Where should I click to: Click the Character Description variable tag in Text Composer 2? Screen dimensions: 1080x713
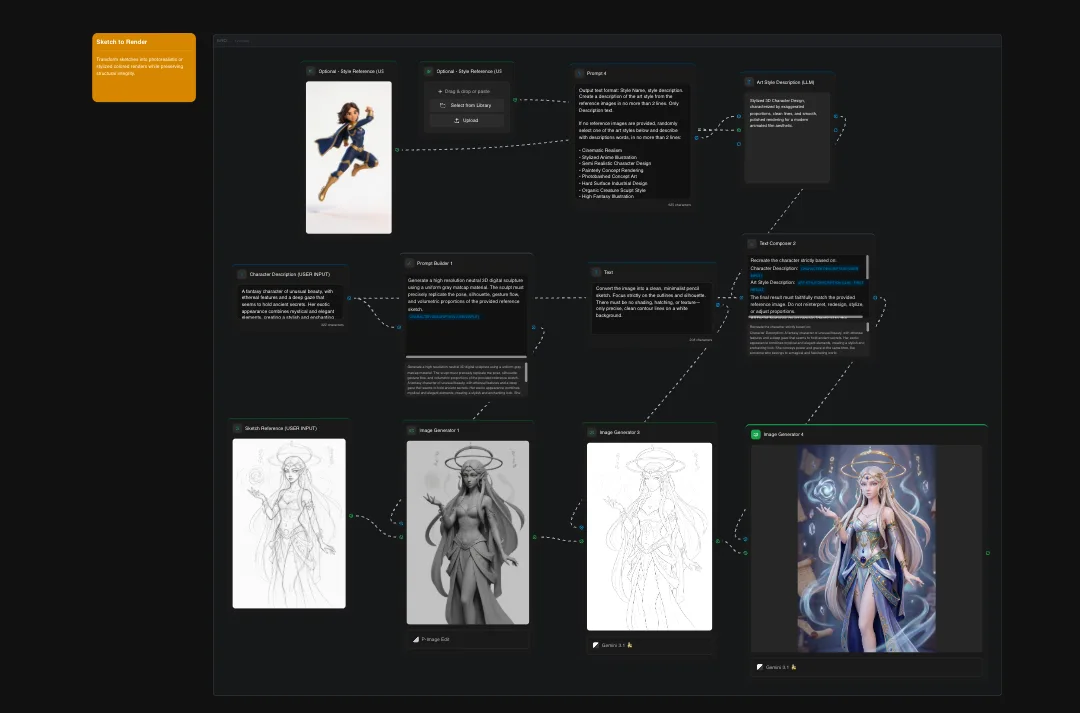pos(829,269)
